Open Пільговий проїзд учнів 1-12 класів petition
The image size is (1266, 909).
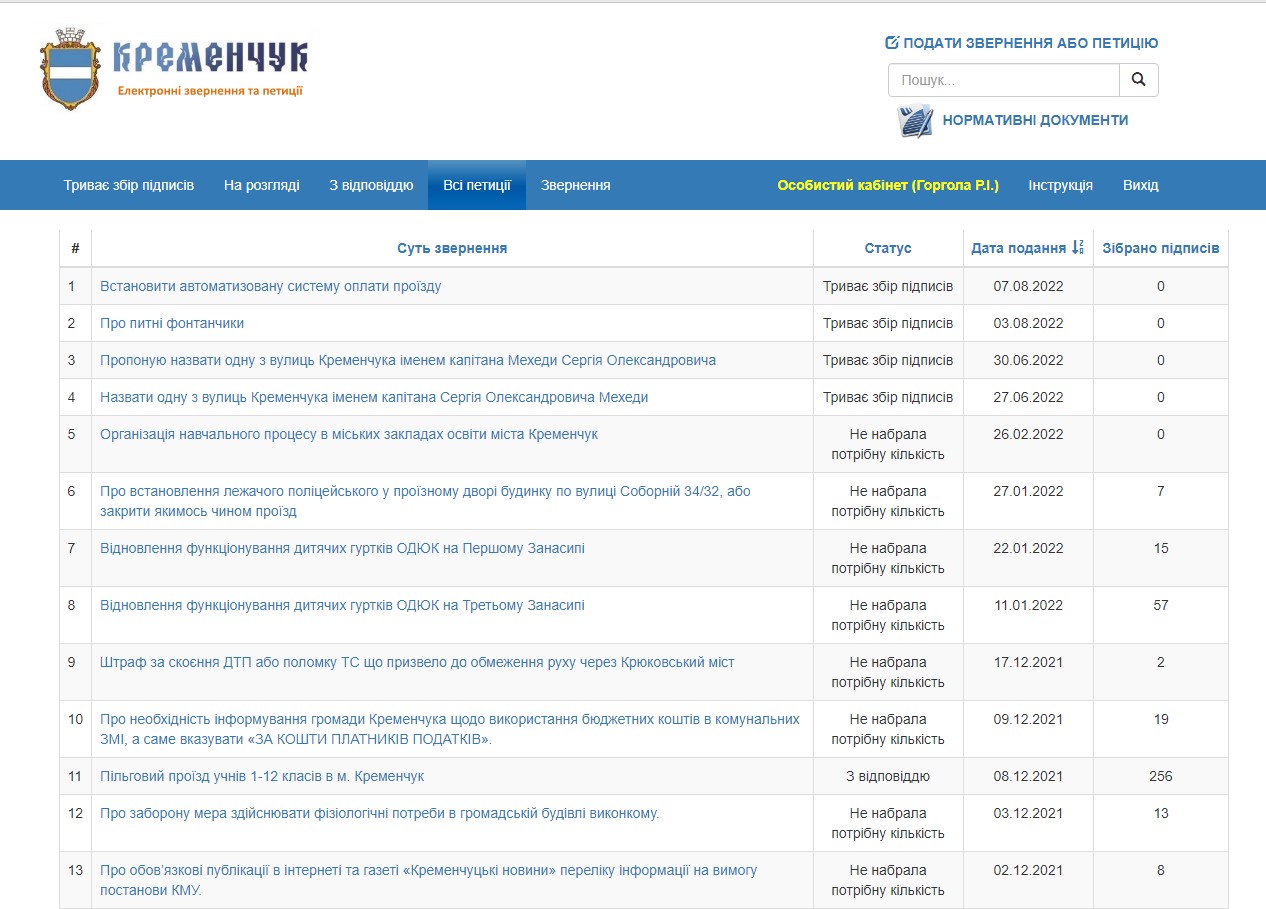(262, 776)
